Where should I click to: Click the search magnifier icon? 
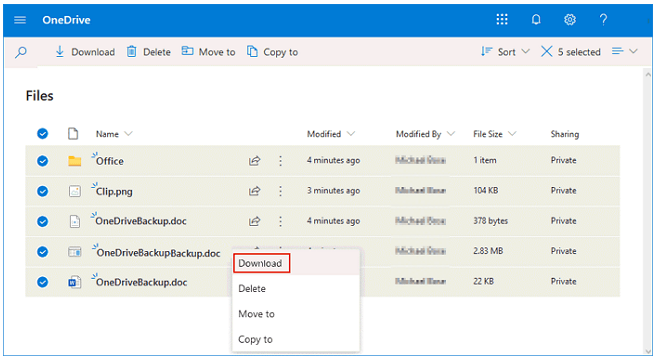[x=21, y=52]
